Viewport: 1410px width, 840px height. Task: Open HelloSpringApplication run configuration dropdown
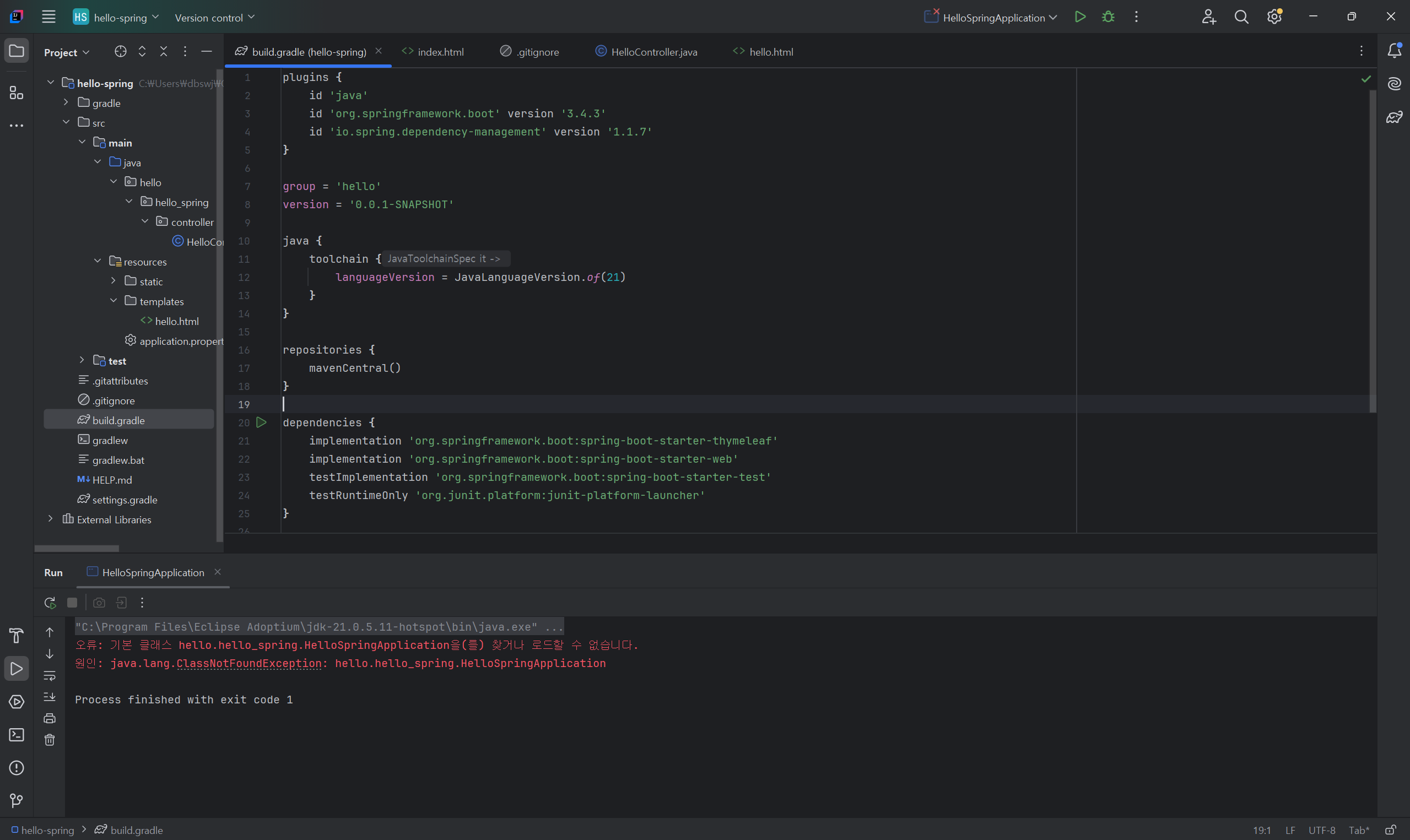991,18
